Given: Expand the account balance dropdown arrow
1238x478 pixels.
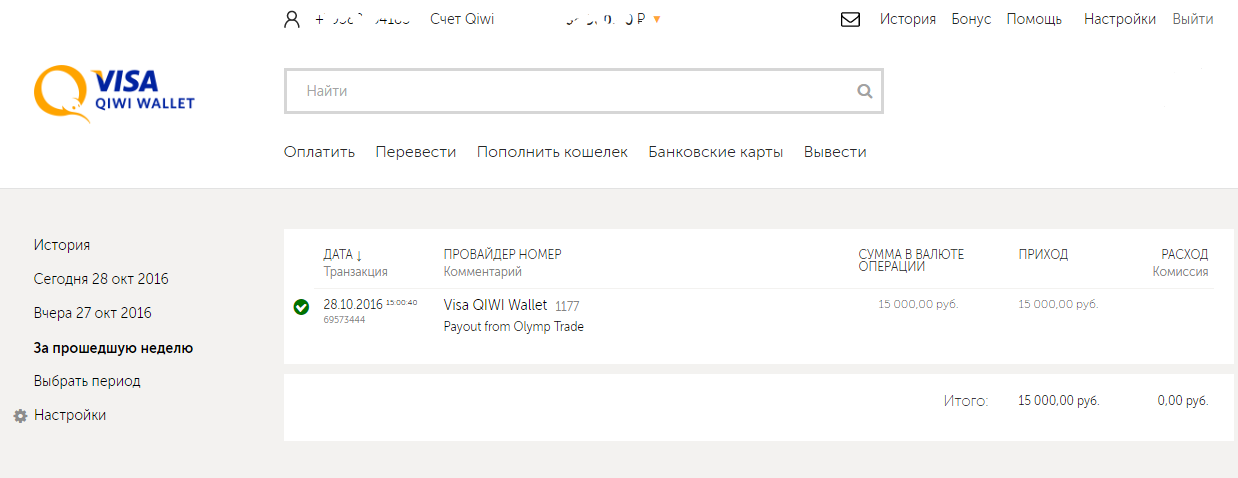Looking at the screenshot, I should (x=657, y=19).
